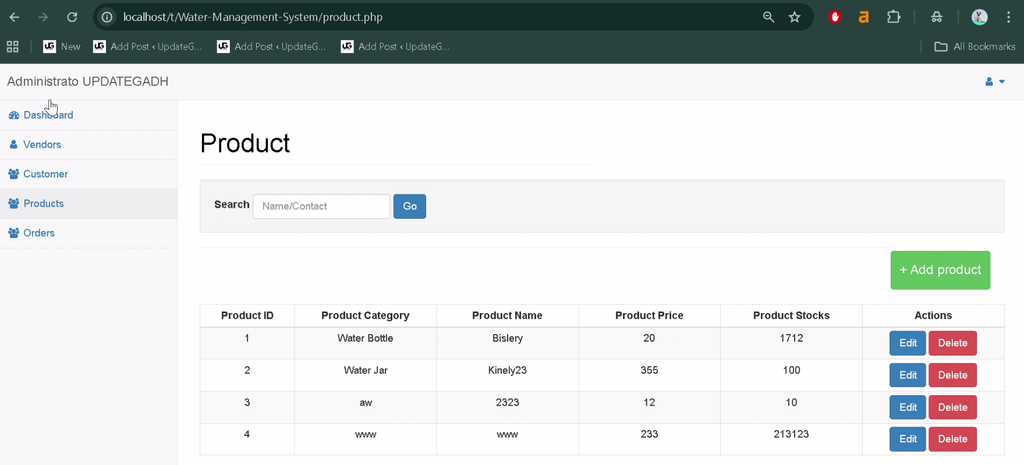1024x465 pixels.
Task: Click the '+ Add product' button
Action: pyautogui.click(x=940, y=270)
